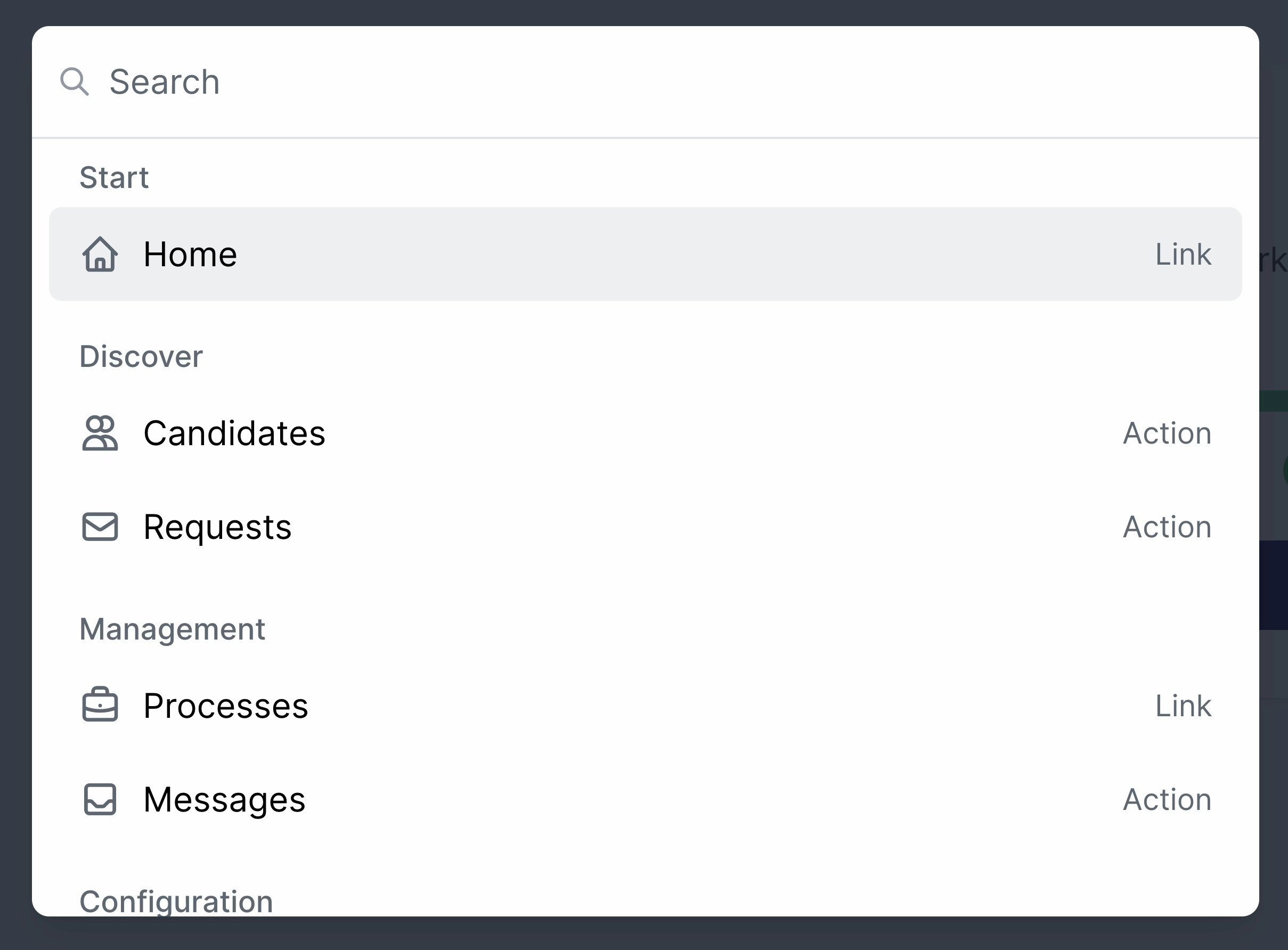Click the Processes briefcase icon

(x=100, y=705)
